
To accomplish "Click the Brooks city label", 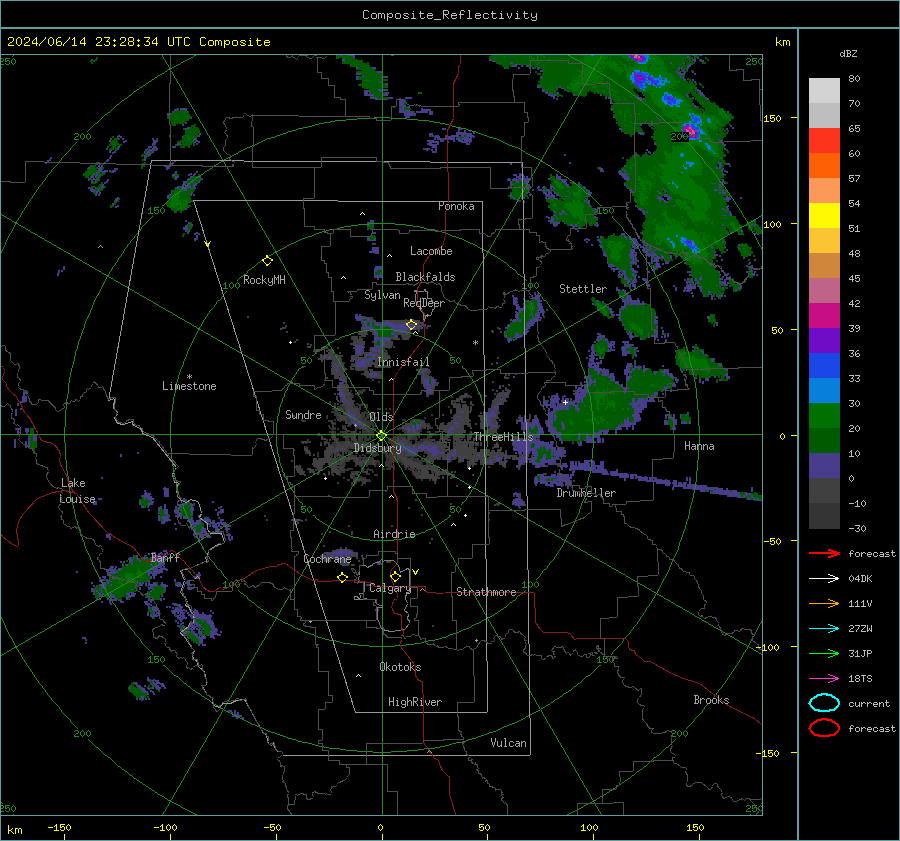I will tap(711, 700).
